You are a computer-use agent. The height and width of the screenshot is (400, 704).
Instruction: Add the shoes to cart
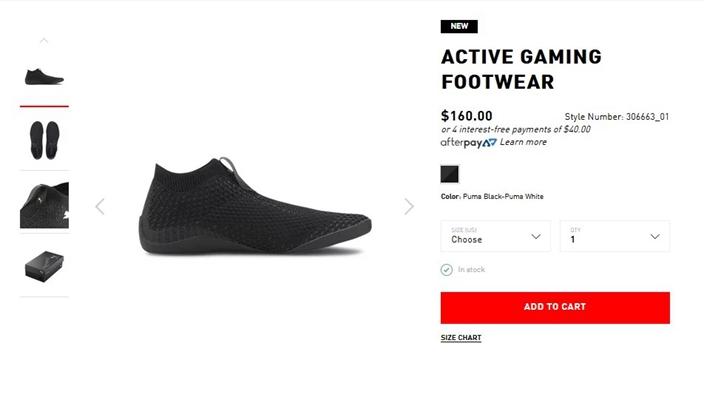click(555, 308)
